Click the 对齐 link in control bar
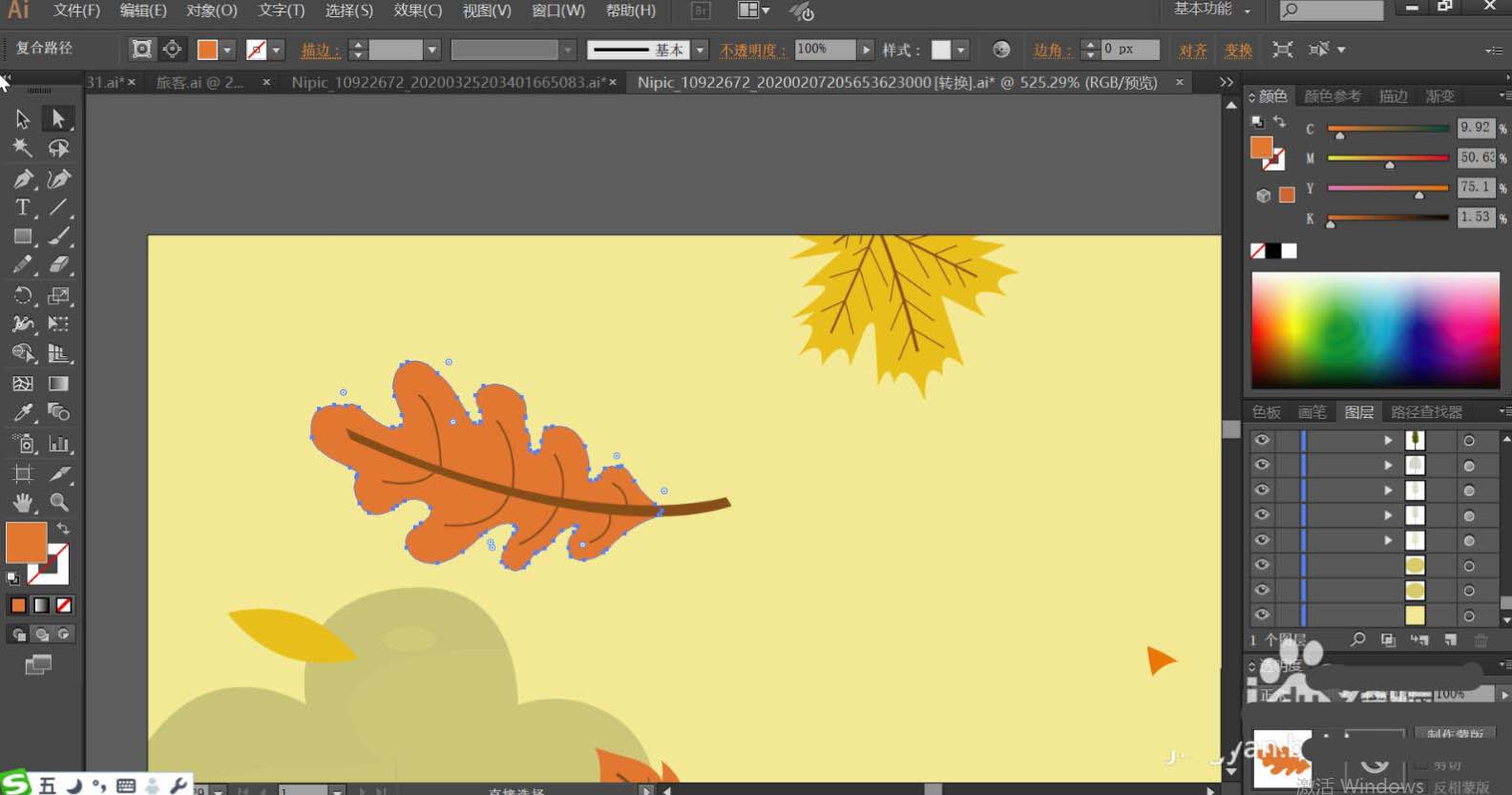 [1193, 50]
